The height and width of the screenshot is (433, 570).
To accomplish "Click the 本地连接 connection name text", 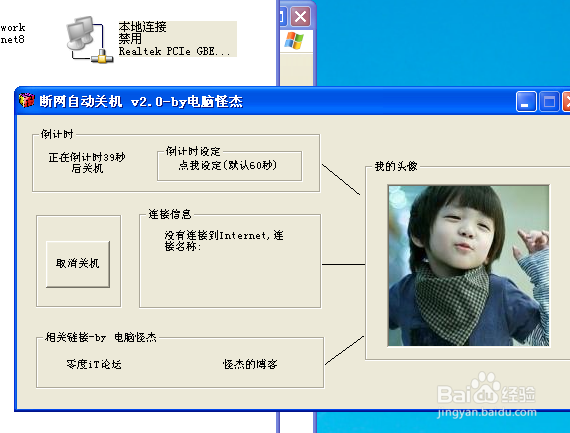I will click(x=142, y=27).
